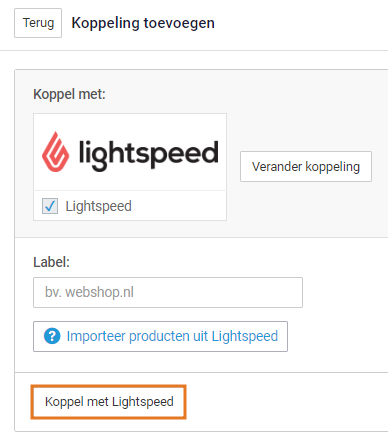Click the outlined box around Importeer producten
388x439 pixels.
point(160,336)
